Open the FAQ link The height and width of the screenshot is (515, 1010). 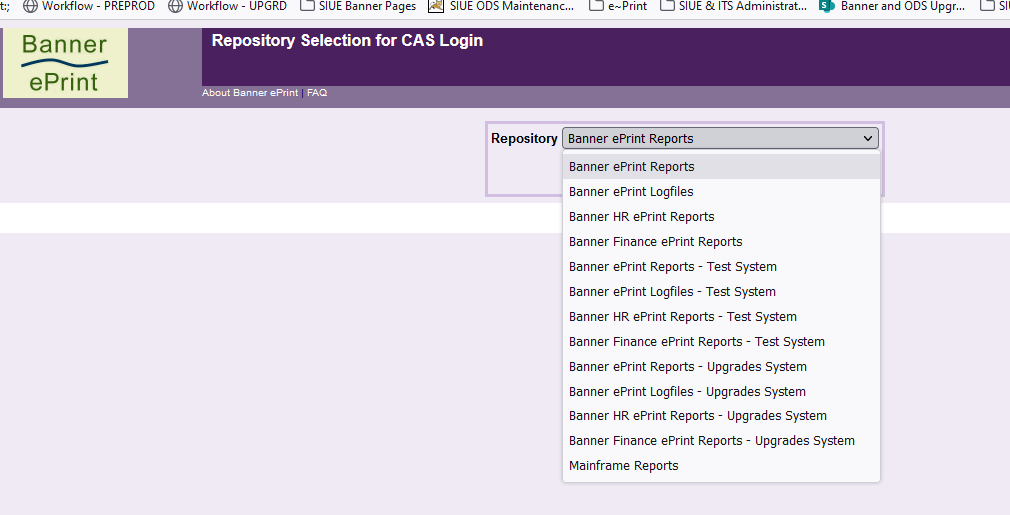coord(317,93)
